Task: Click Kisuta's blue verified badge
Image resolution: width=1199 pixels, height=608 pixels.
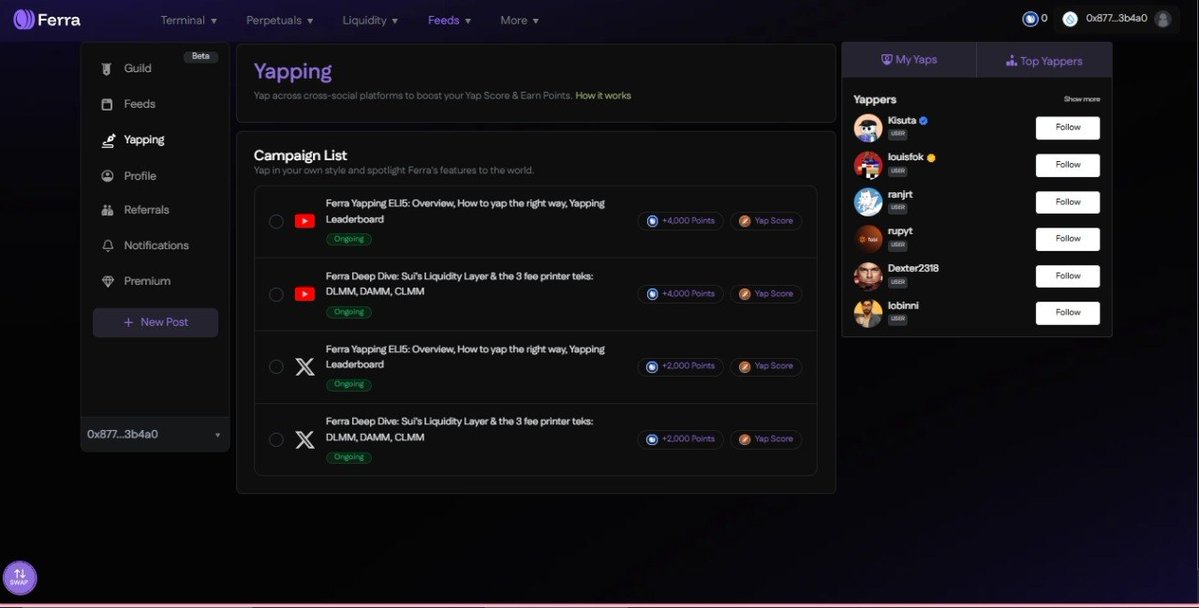Action: click(x=923, y=121)
